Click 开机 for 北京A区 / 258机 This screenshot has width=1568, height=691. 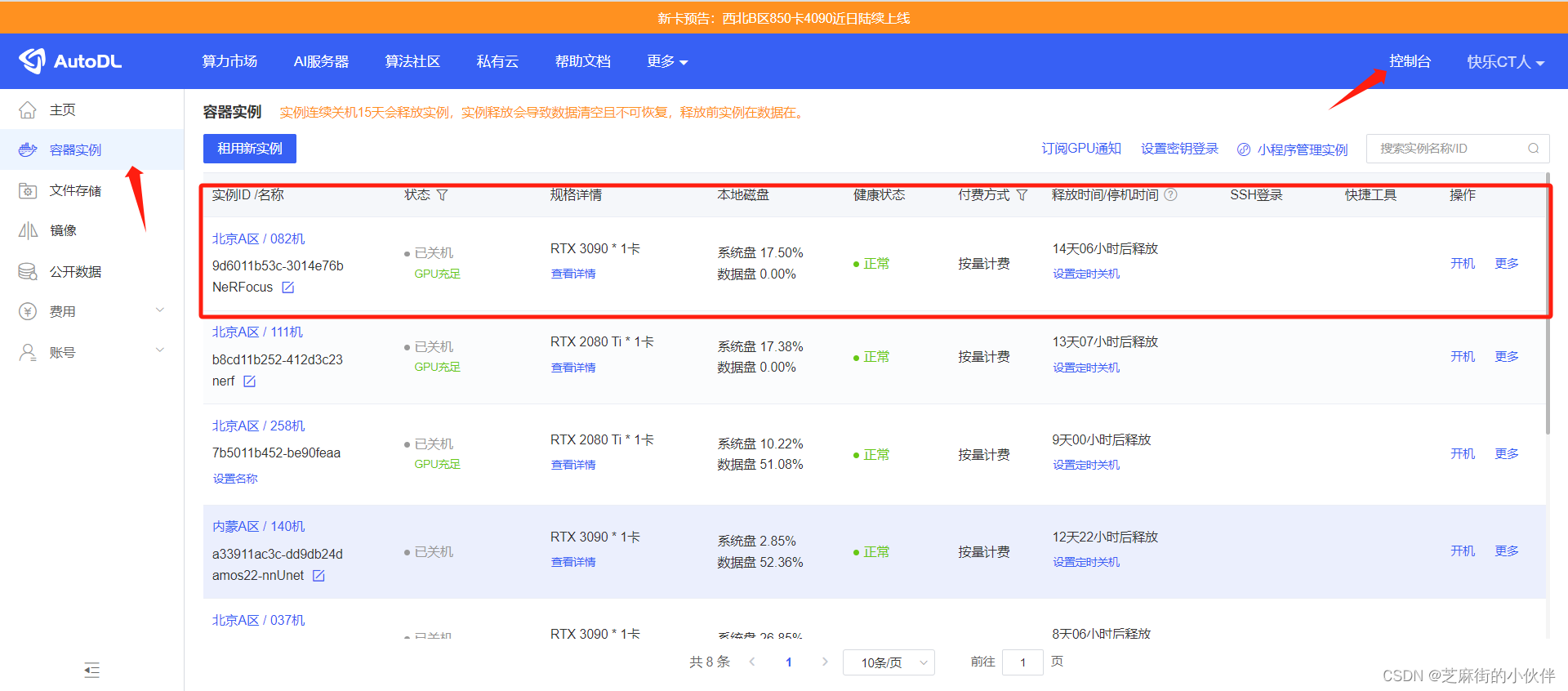tap(1463, 453)
